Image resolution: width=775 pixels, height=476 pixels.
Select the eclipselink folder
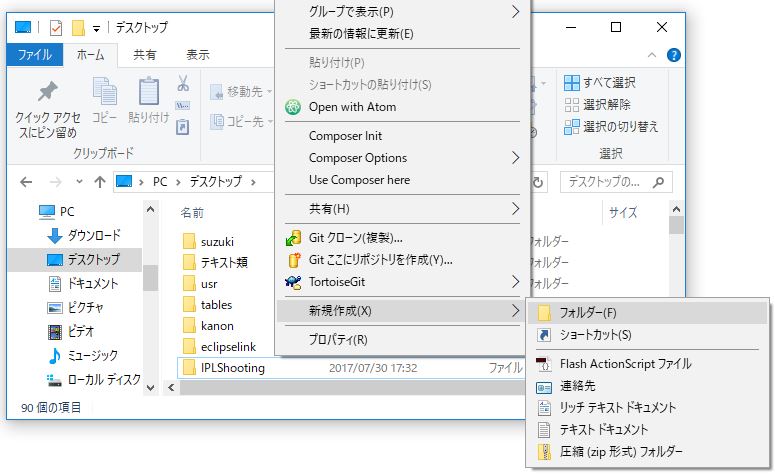(219, 347)
